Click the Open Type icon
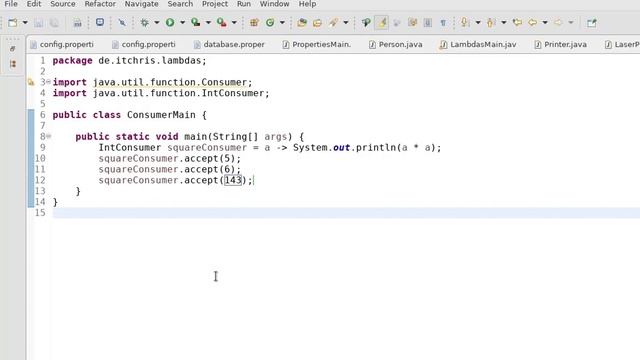 click(302, 23)
